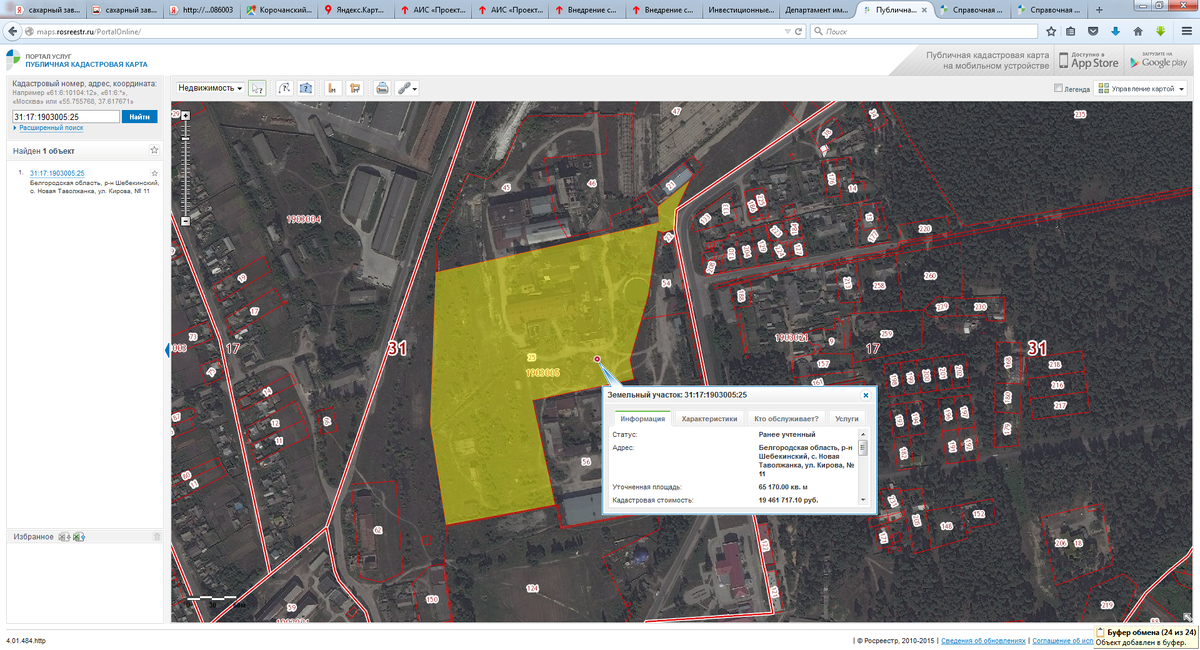Click the zoom out minus button
Image resolution: width=1200 pixels, height=650 pixels.
pos(185,220)
